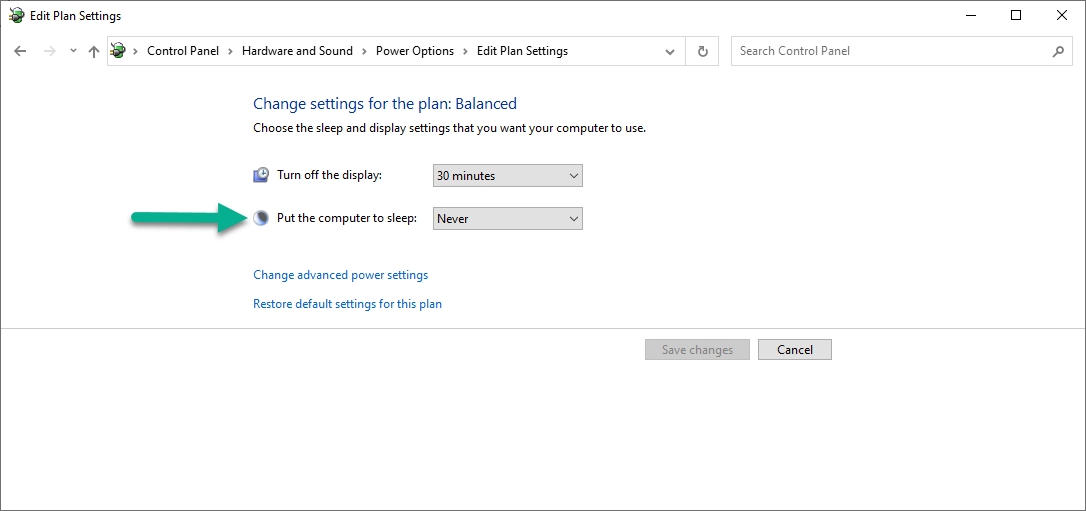Navigate to Power Options in the breadcrumb
Image resolution: width=1086 pixels, height=511 pixels.
[x=414, y=51]
